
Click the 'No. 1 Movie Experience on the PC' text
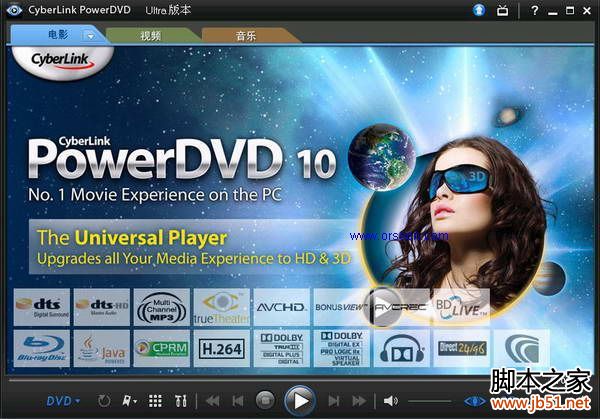pyautogui.click(x=155, y=195)
